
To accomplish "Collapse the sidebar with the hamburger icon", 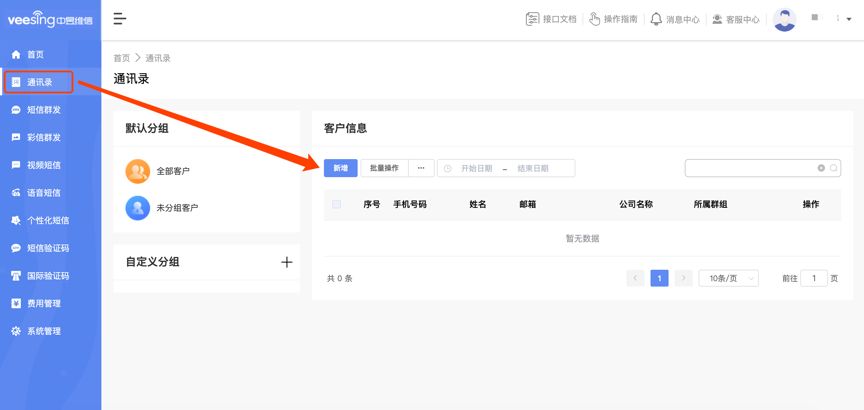I will pyautogui.click(x=120, y=19).
